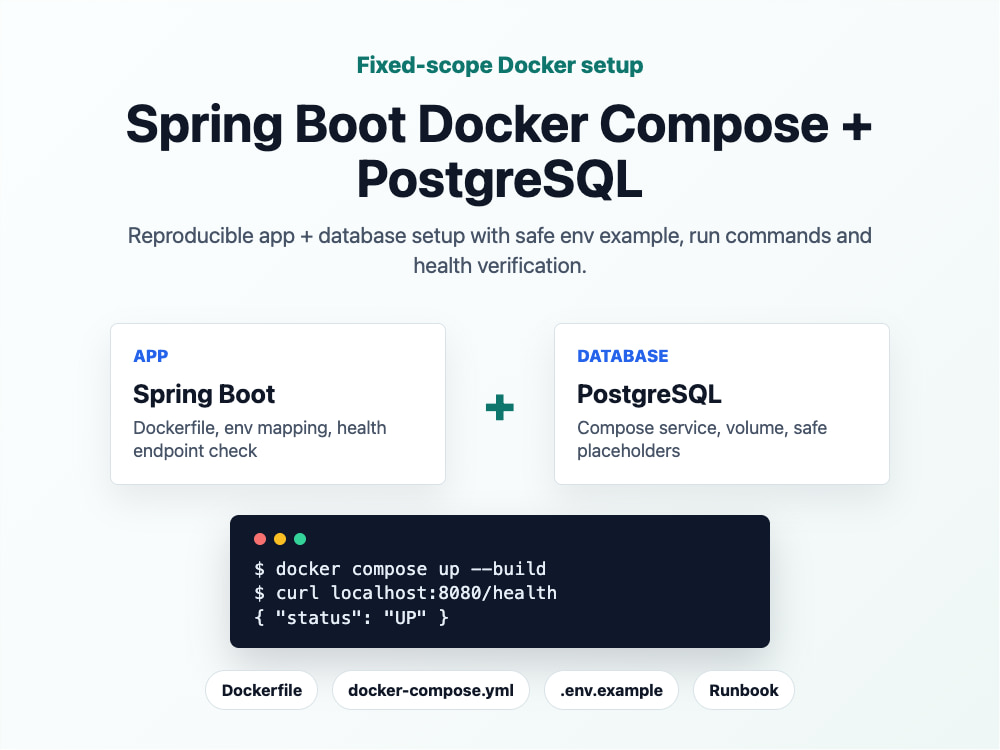Click the "Dockerfile, env mapping, health endpoint check" description
This screenshot has width=1000, height=750.
pyautogui.click(x=260, y=439)
